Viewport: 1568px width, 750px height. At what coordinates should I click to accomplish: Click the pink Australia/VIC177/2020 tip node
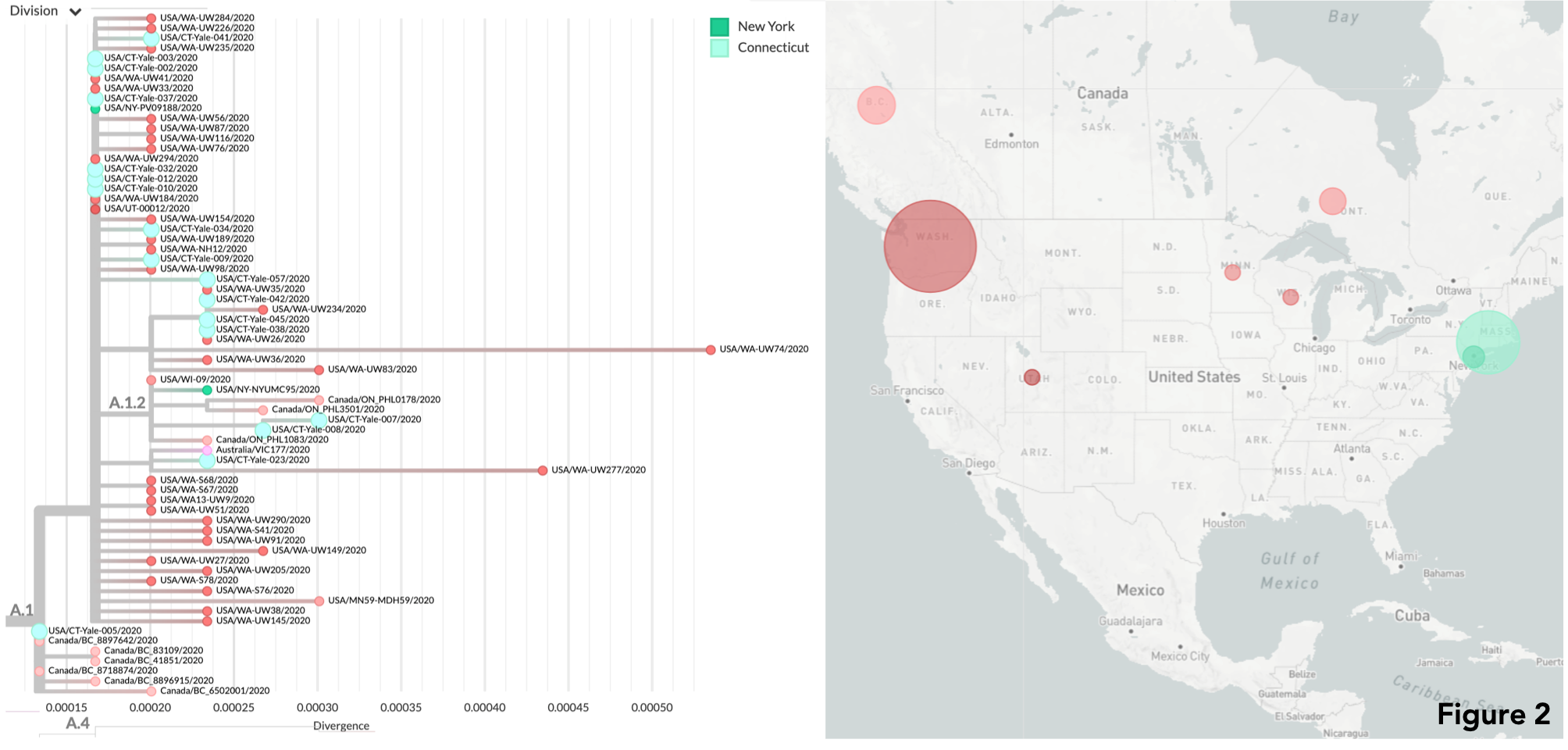coord(207,450)
